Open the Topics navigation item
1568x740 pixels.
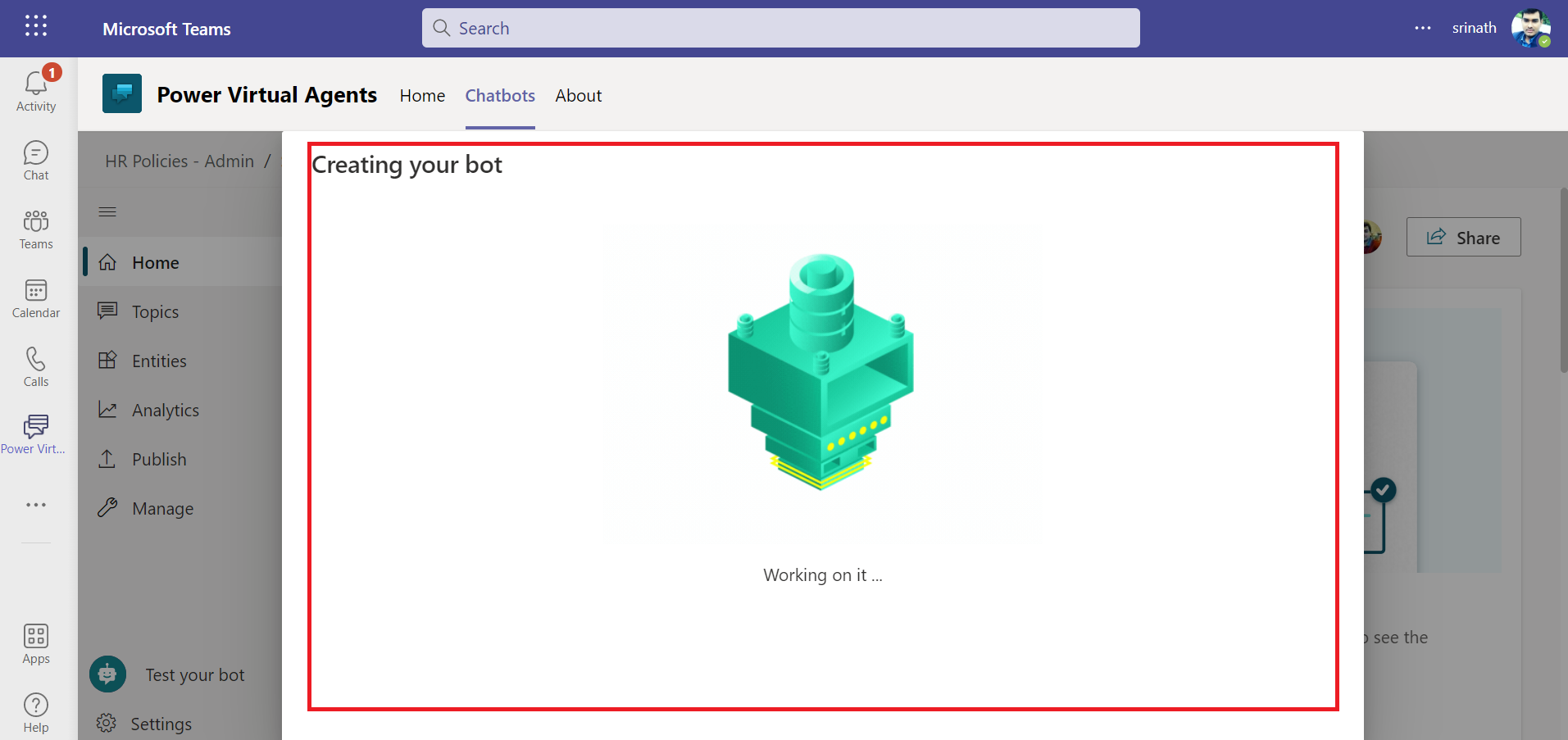[x=155, y=312]
